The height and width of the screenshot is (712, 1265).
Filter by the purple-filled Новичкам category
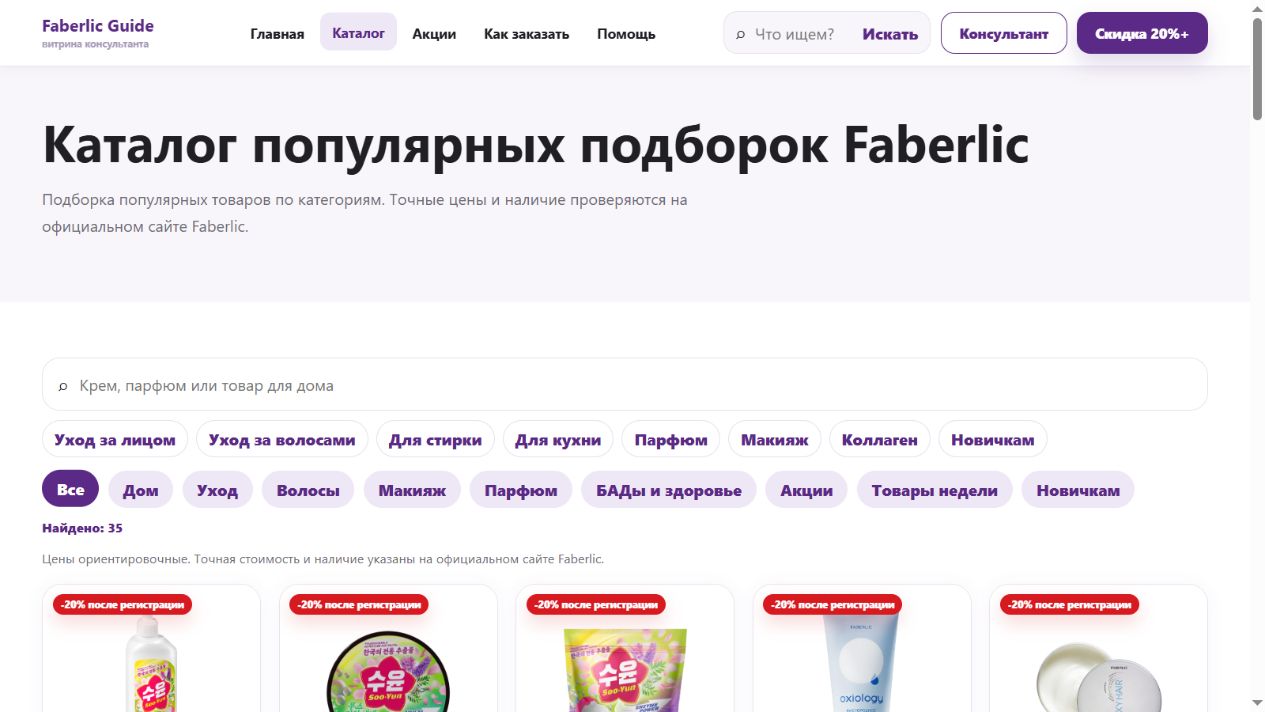tap(1078, 490)
